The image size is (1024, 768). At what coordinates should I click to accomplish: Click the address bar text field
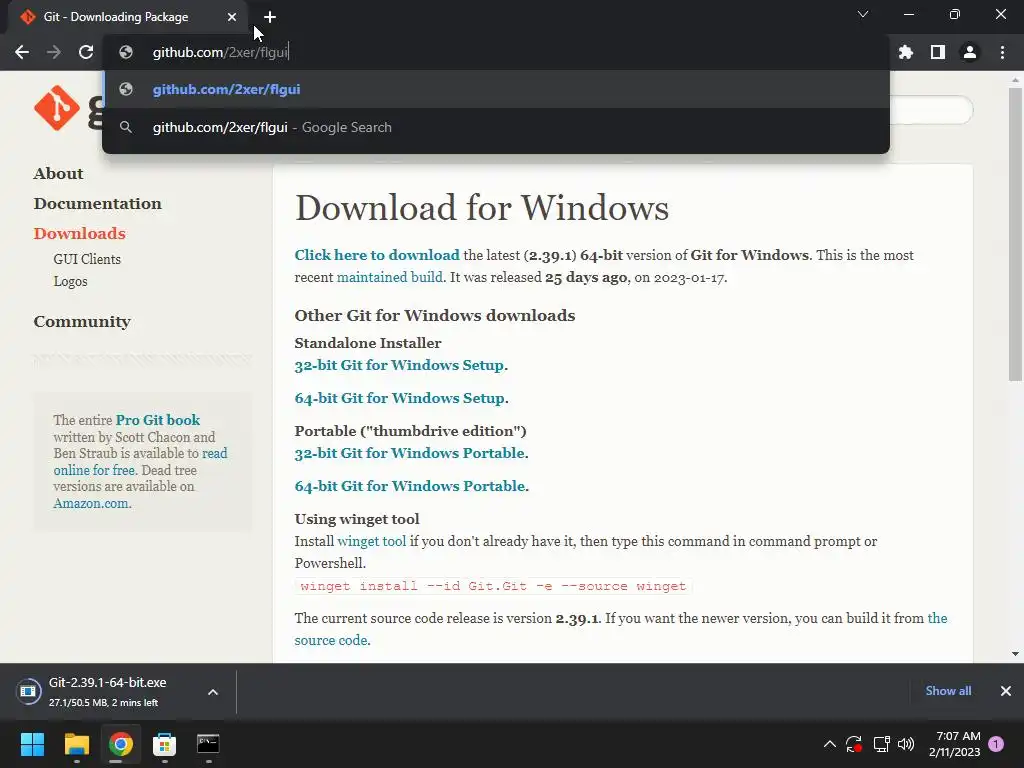coord(496,52)
